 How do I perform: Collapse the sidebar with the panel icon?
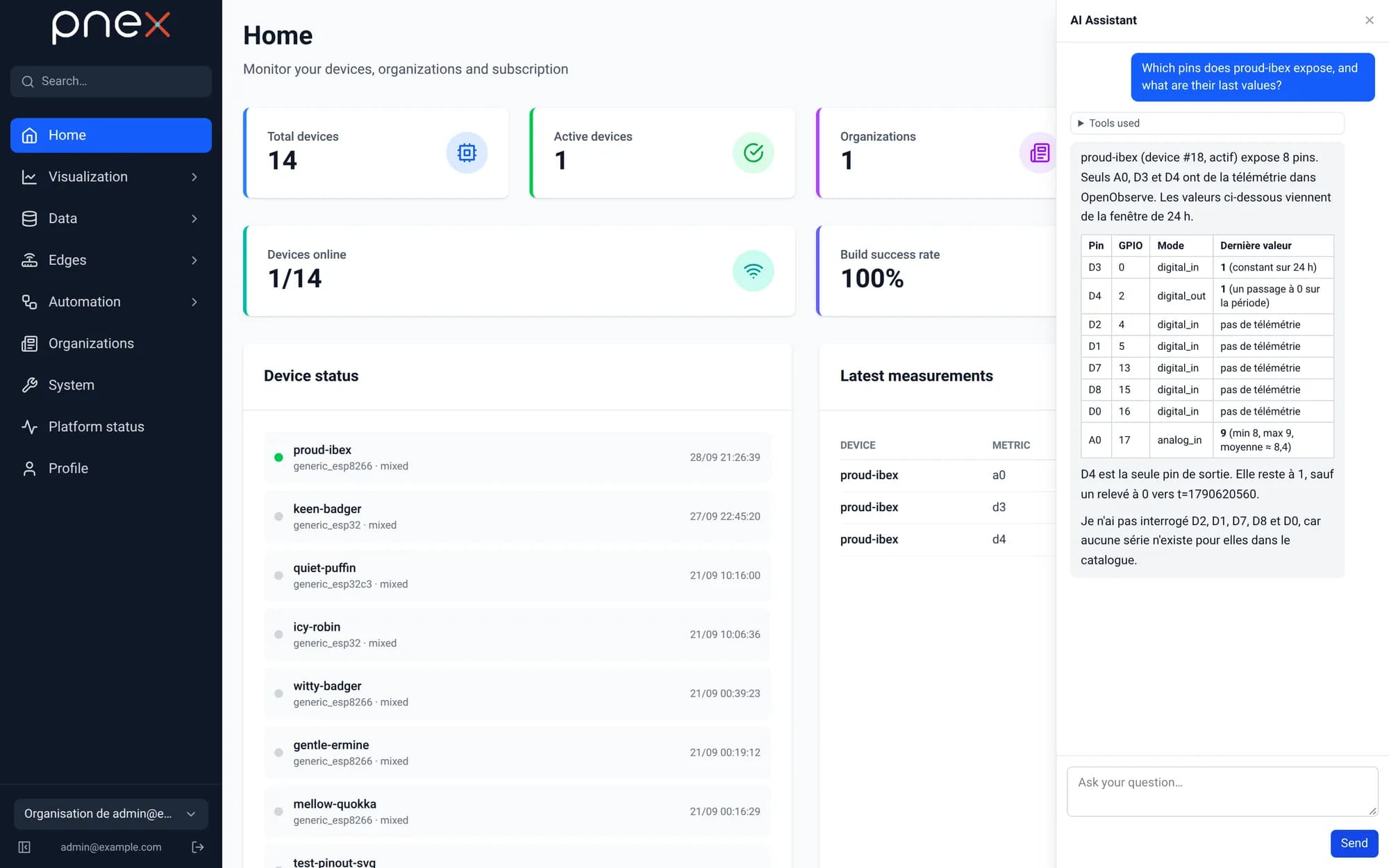(x=24, y=847)
